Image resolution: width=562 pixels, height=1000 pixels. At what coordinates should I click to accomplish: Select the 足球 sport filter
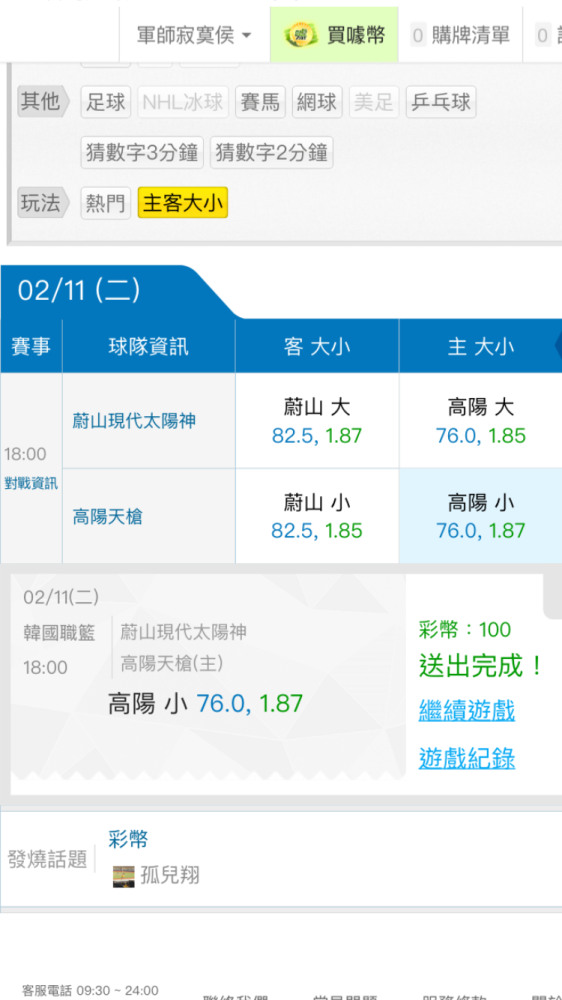click(106, 102)
